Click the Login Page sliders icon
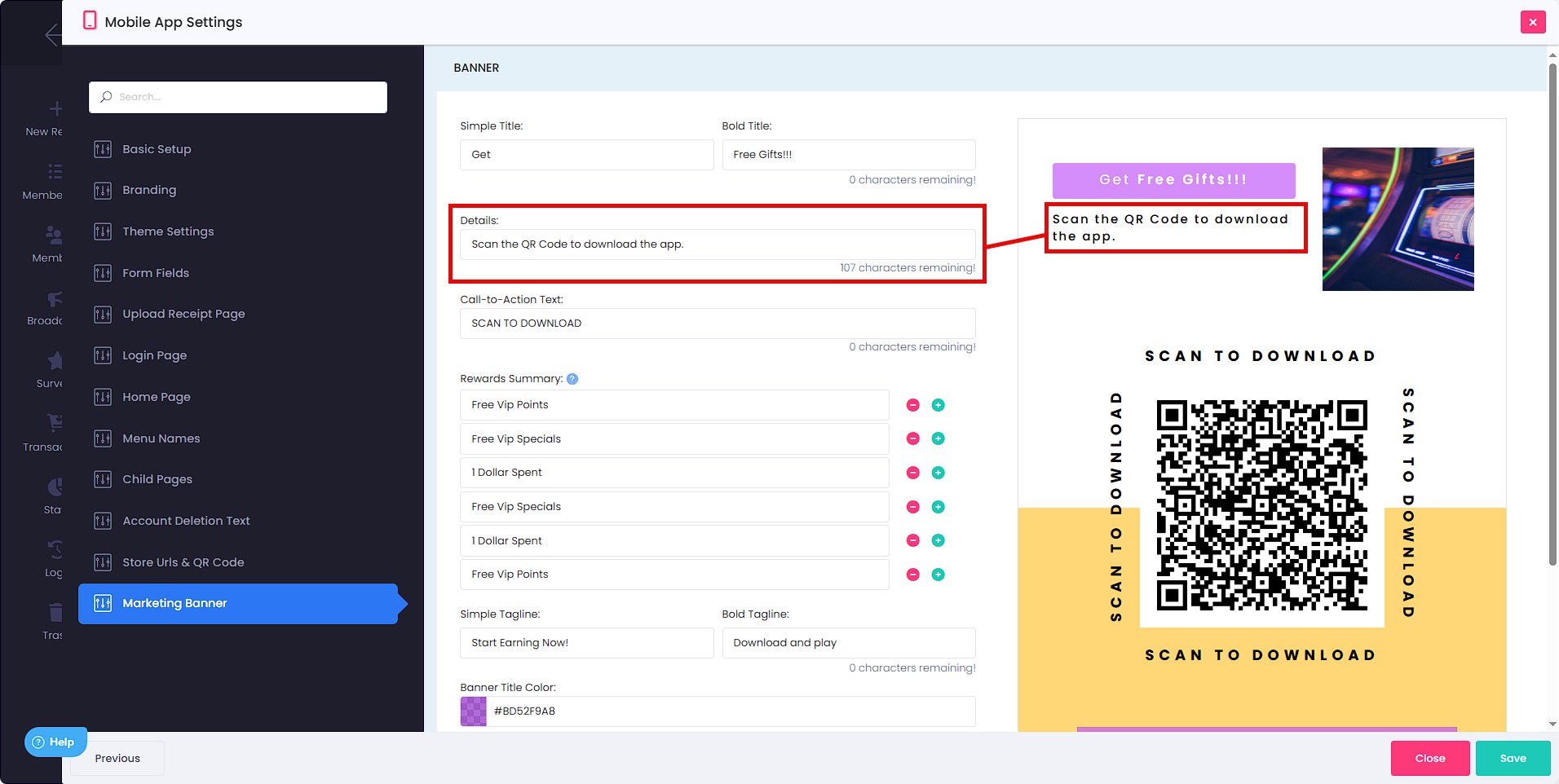This screenshot has height=784, width=1559. 103,355
